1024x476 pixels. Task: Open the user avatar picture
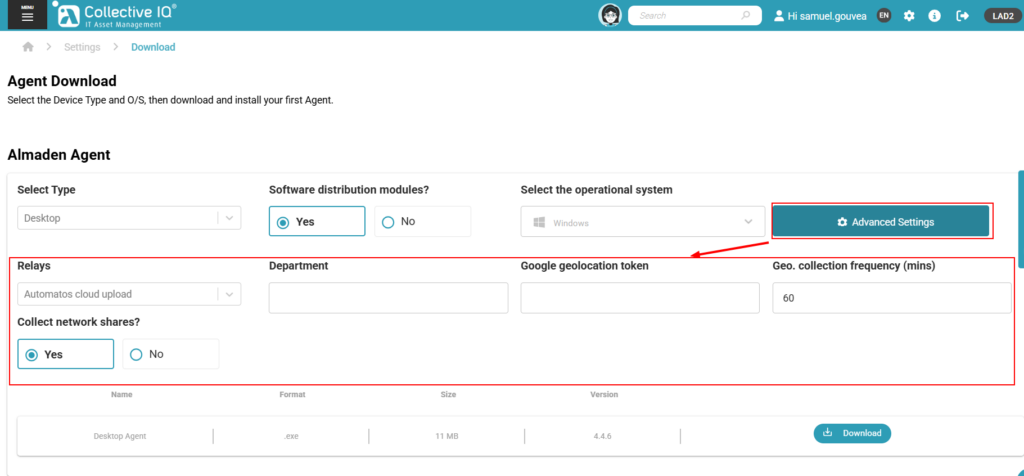[610, 15]
